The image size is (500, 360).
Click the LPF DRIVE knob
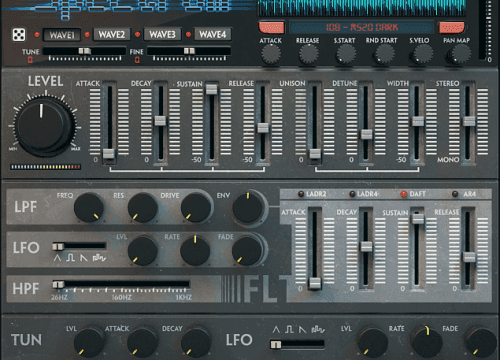click(x=195, y=207)
